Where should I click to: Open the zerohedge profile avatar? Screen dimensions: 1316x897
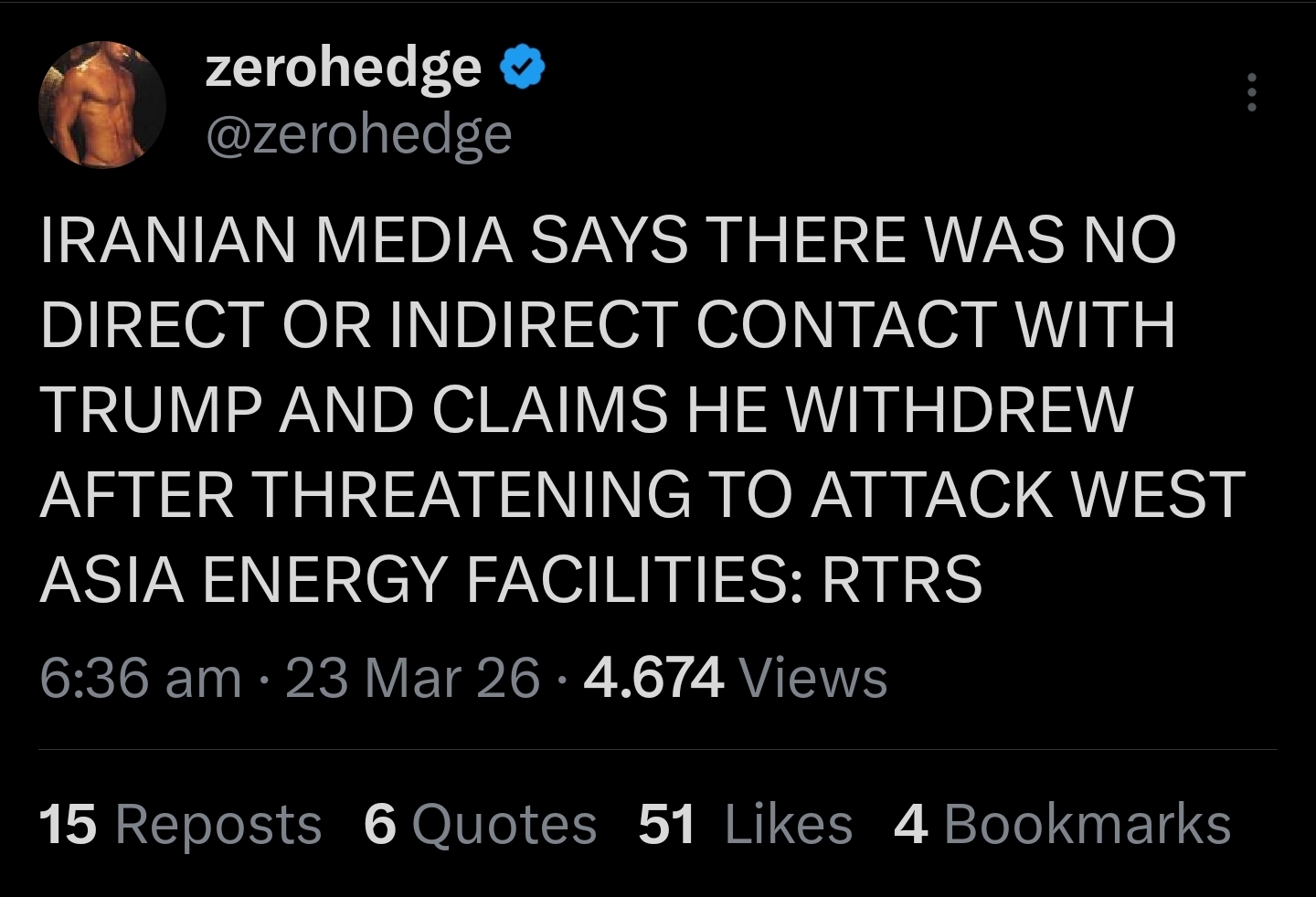(x=101, y=104)
